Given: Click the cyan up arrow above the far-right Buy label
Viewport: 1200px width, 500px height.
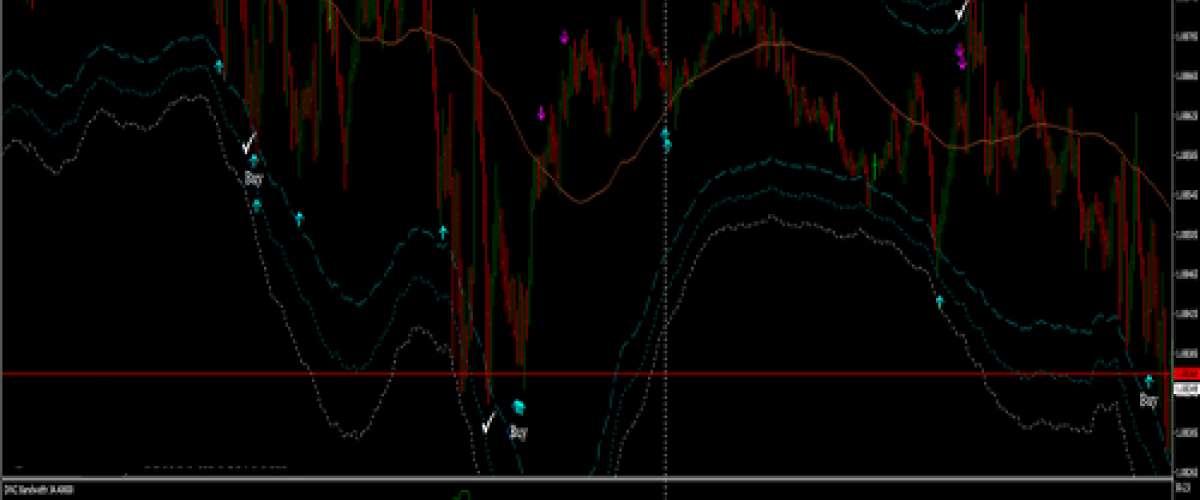Looking at the screenshot, I should click(x=1149, y=381).
